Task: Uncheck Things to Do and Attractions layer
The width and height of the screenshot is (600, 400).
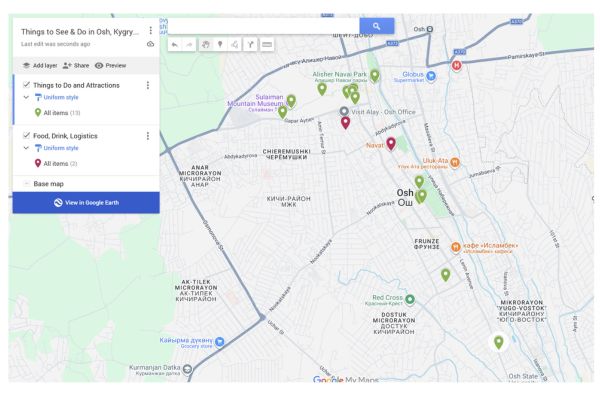Action: coord(26,85)
